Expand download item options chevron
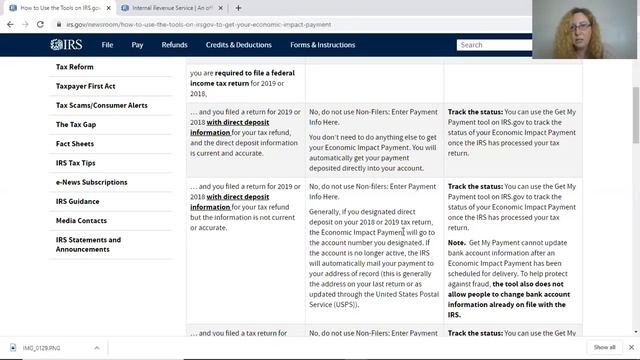 tap(97, 348)
